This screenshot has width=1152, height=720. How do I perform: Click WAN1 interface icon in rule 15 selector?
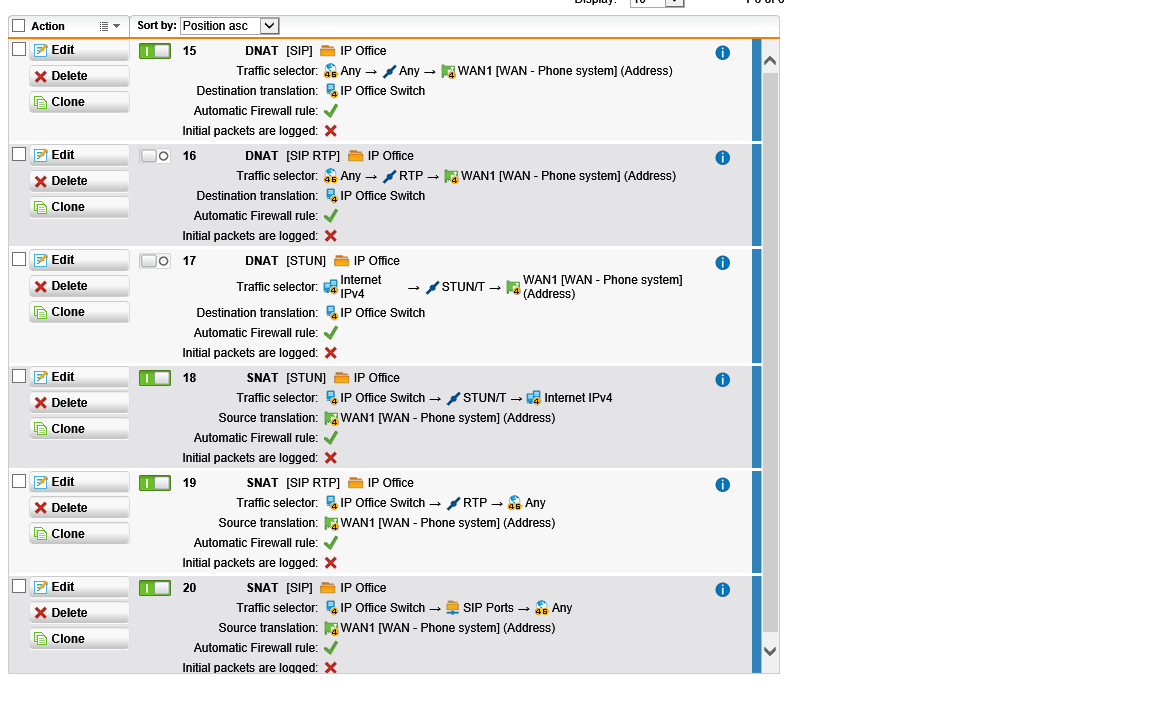click(x=448, y=72)
